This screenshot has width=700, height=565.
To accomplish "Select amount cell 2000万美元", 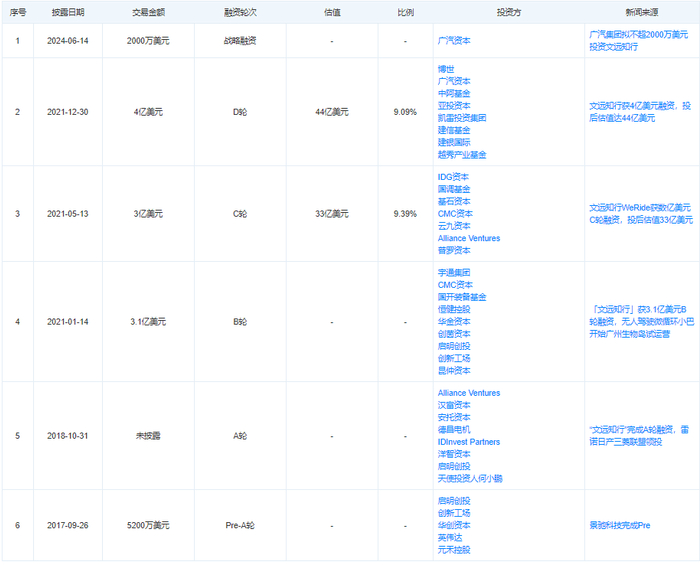I will pyautogui.click(x=148, y=41).
